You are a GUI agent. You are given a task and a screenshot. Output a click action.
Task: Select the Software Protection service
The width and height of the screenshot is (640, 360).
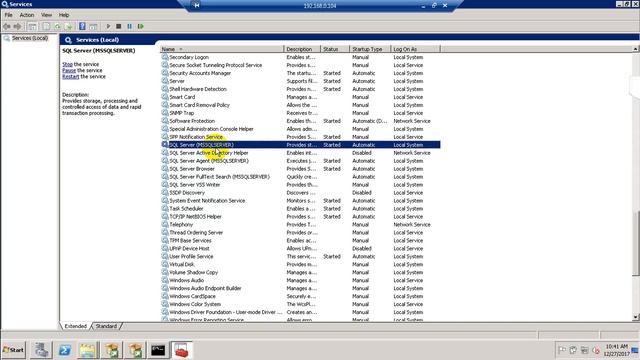click(x=192, y=121)
